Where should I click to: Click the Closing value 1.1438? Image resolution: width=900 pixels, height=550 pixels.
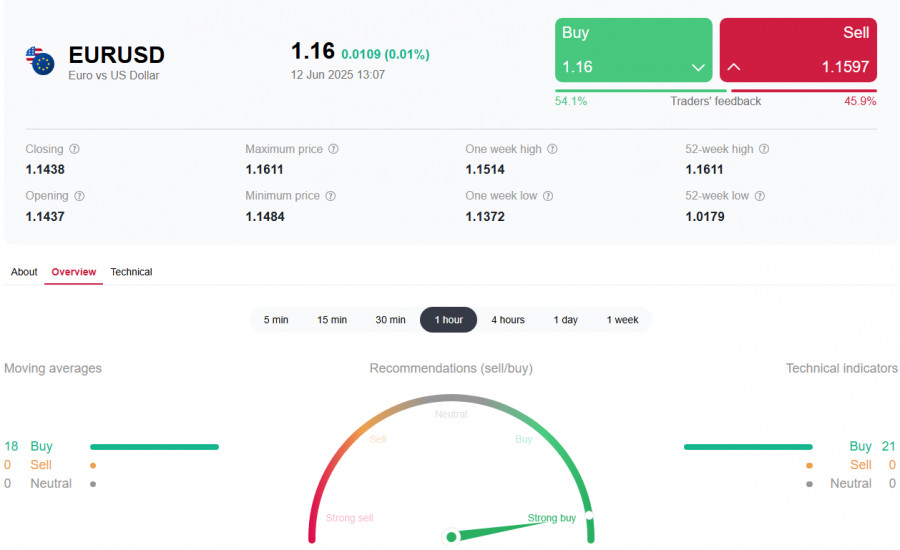[x=45, y=169]
